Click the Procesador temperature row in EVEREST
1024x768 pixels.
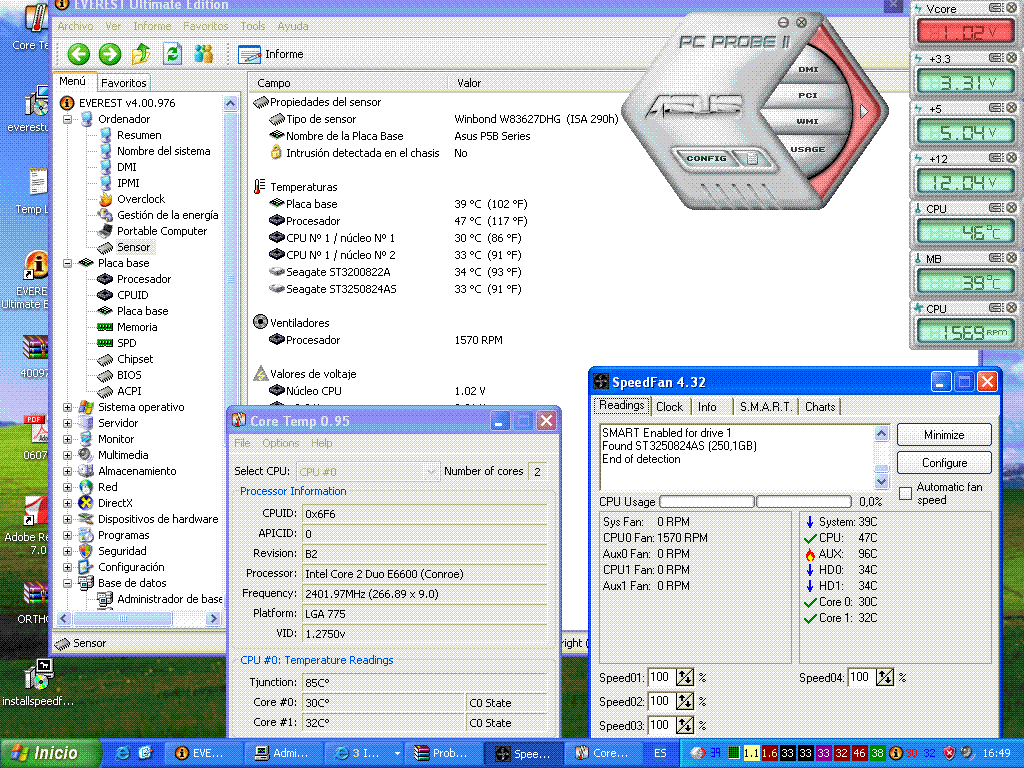(398, 221)
